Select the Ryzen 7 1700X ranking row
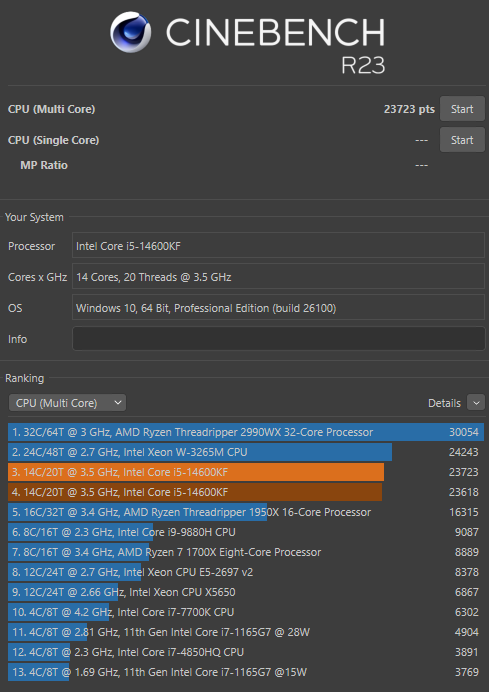Screen dimensions: 489x692 point(246,552)
